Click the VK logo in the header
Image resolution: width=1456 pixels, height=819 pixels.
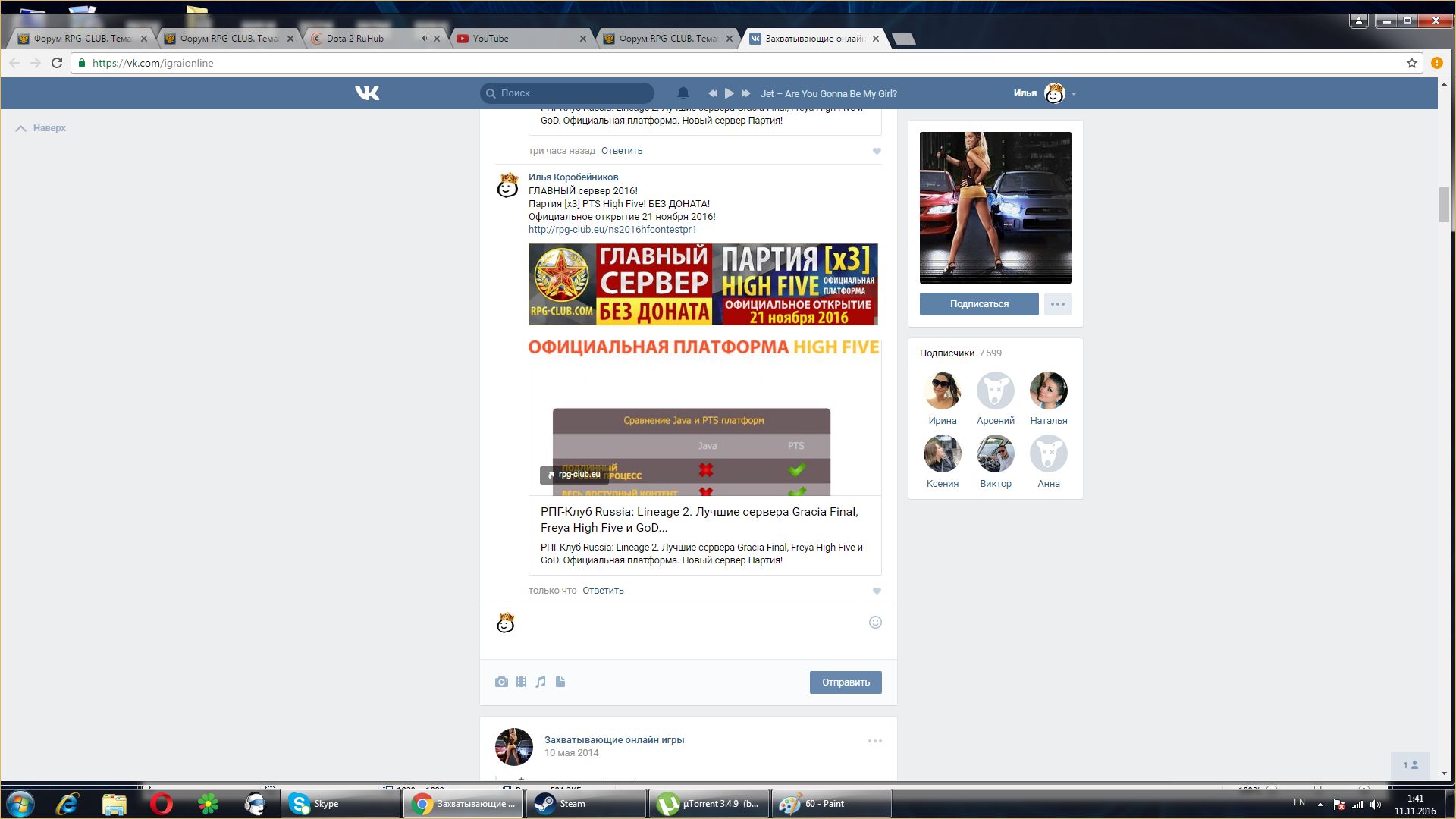coord(367,93)
